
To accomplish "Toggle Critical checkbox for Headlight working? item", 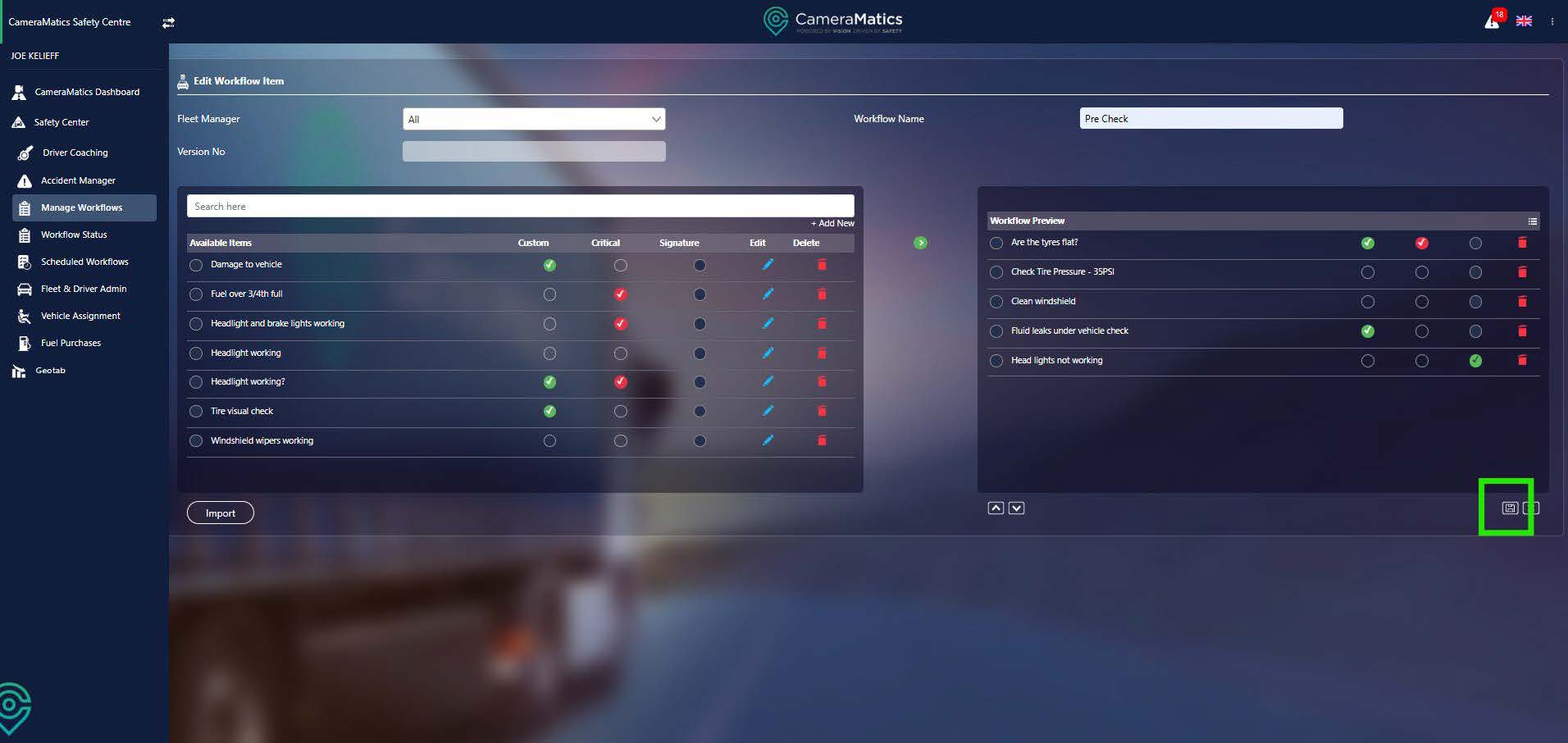I will click(620, 382).
